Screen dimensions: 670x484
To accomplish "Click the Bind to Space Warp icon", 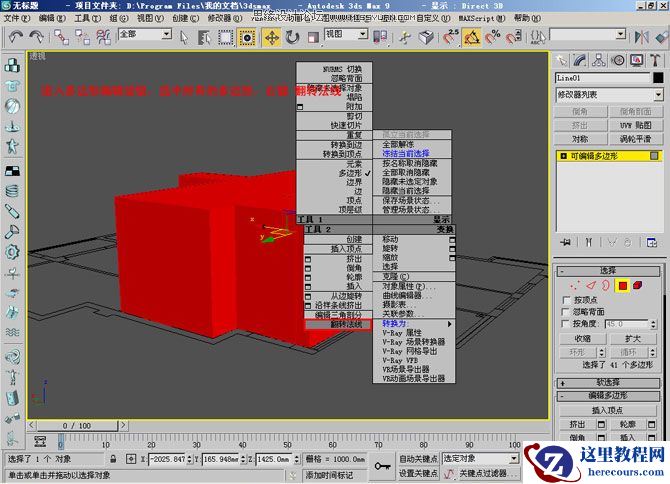I will point(103,37).
